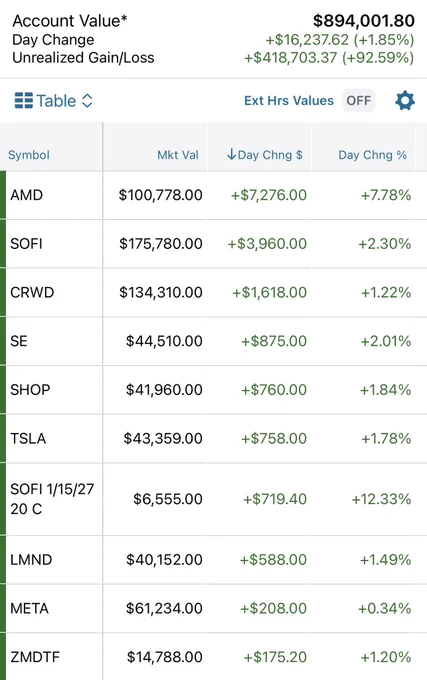Viewport: 427px width, 680px height.
Task: Sort by the Symbol column header
Action: pos(29,155)
